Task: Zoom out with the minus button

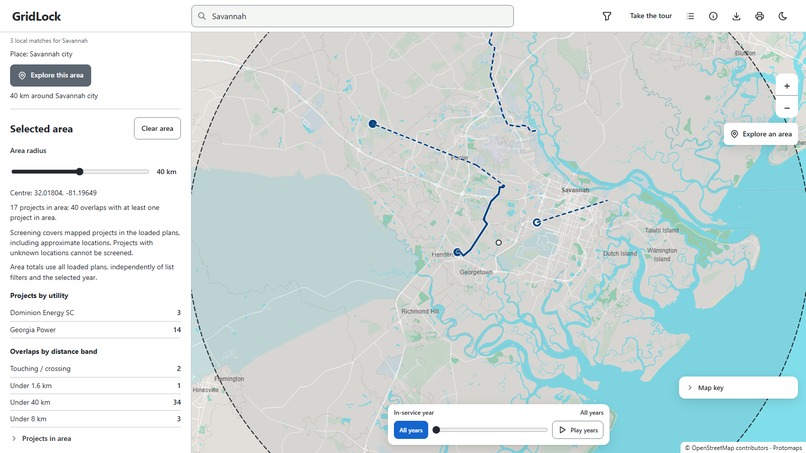Action: pyautogui.click(x=786, y=108)
